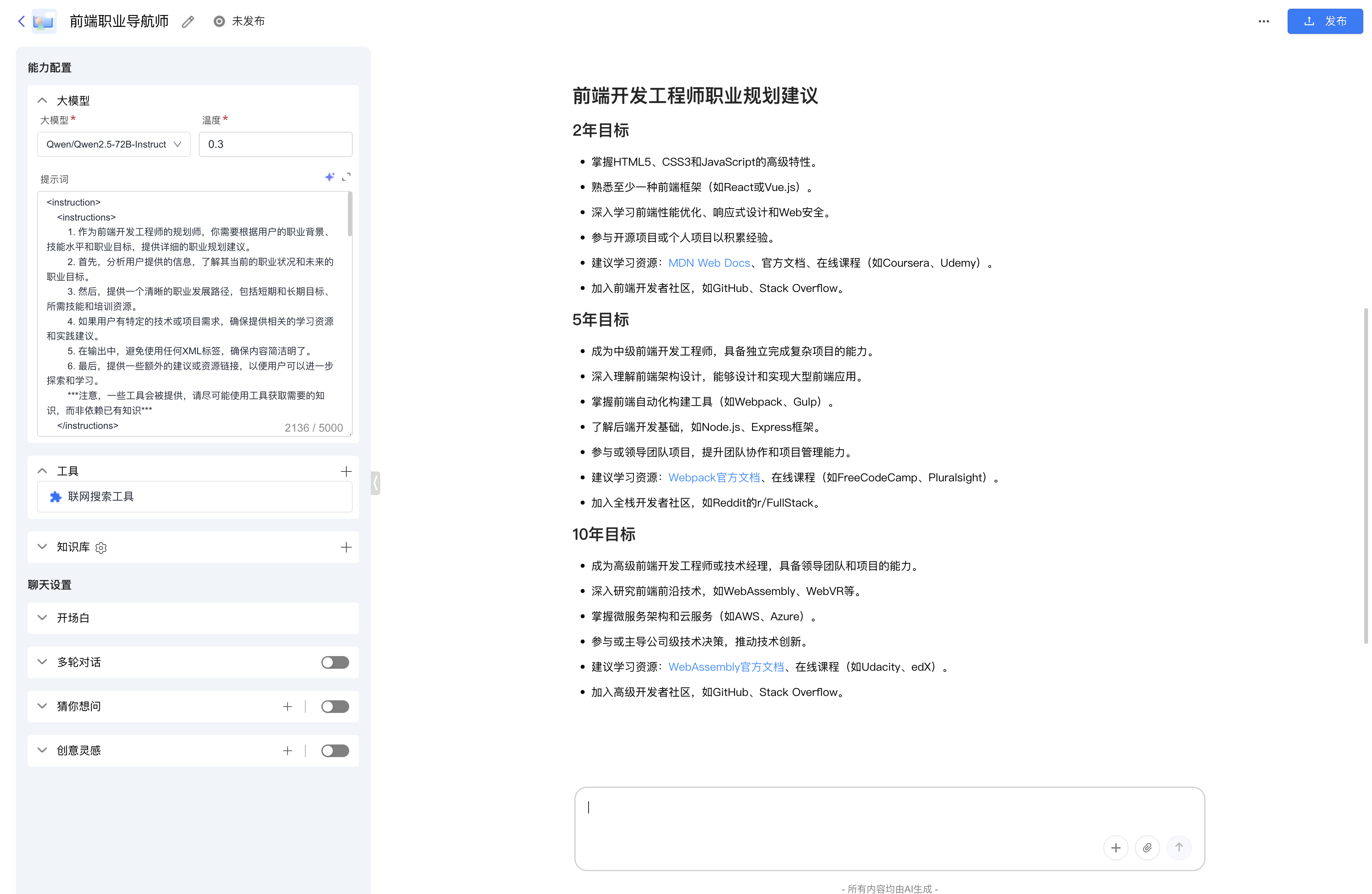Open the MDN Web Docs link
Viewport: 1372px width, 894px height.
point(708,263)
